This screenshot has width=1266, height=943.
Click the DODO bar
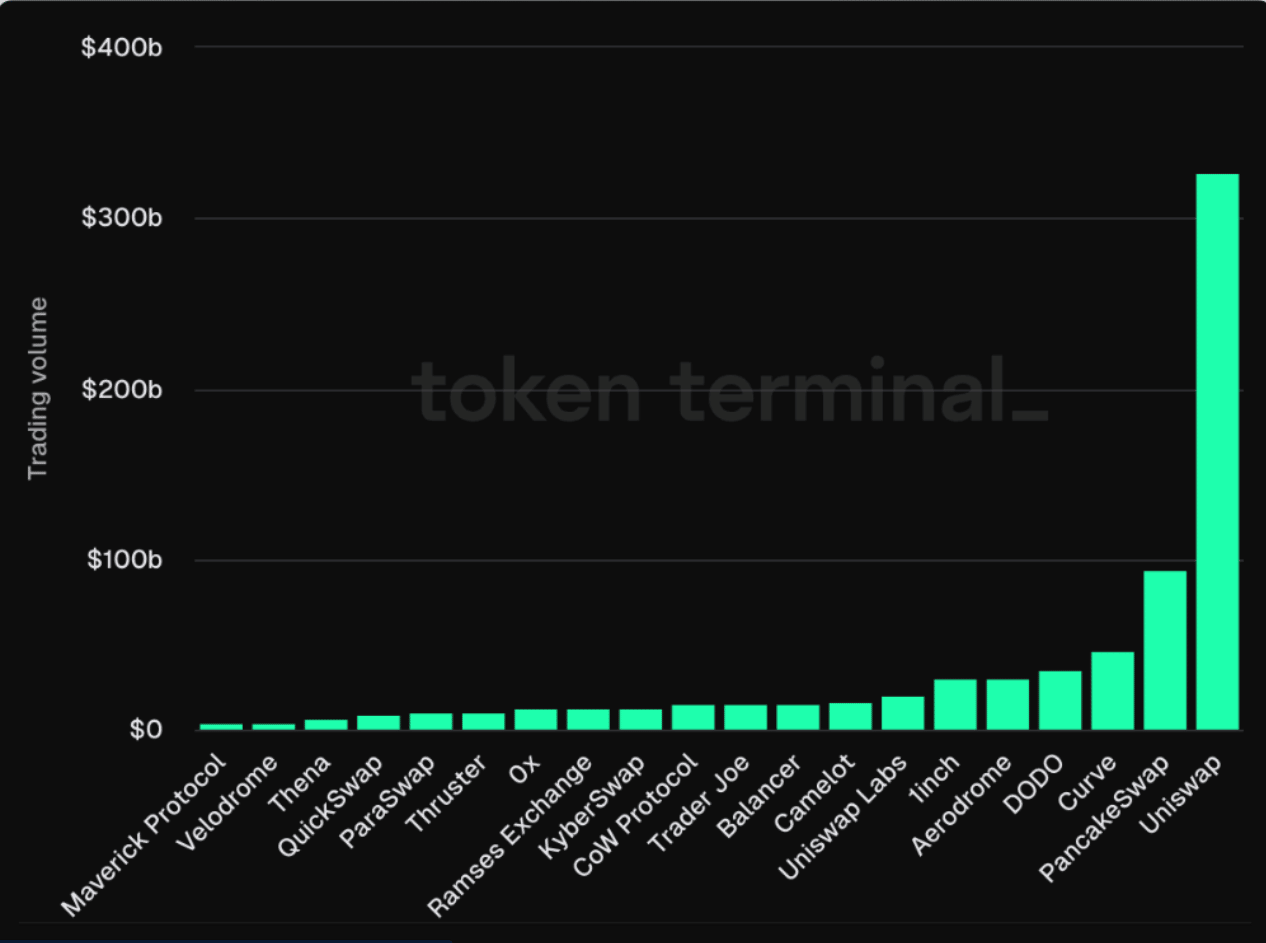click(1060, 700)
